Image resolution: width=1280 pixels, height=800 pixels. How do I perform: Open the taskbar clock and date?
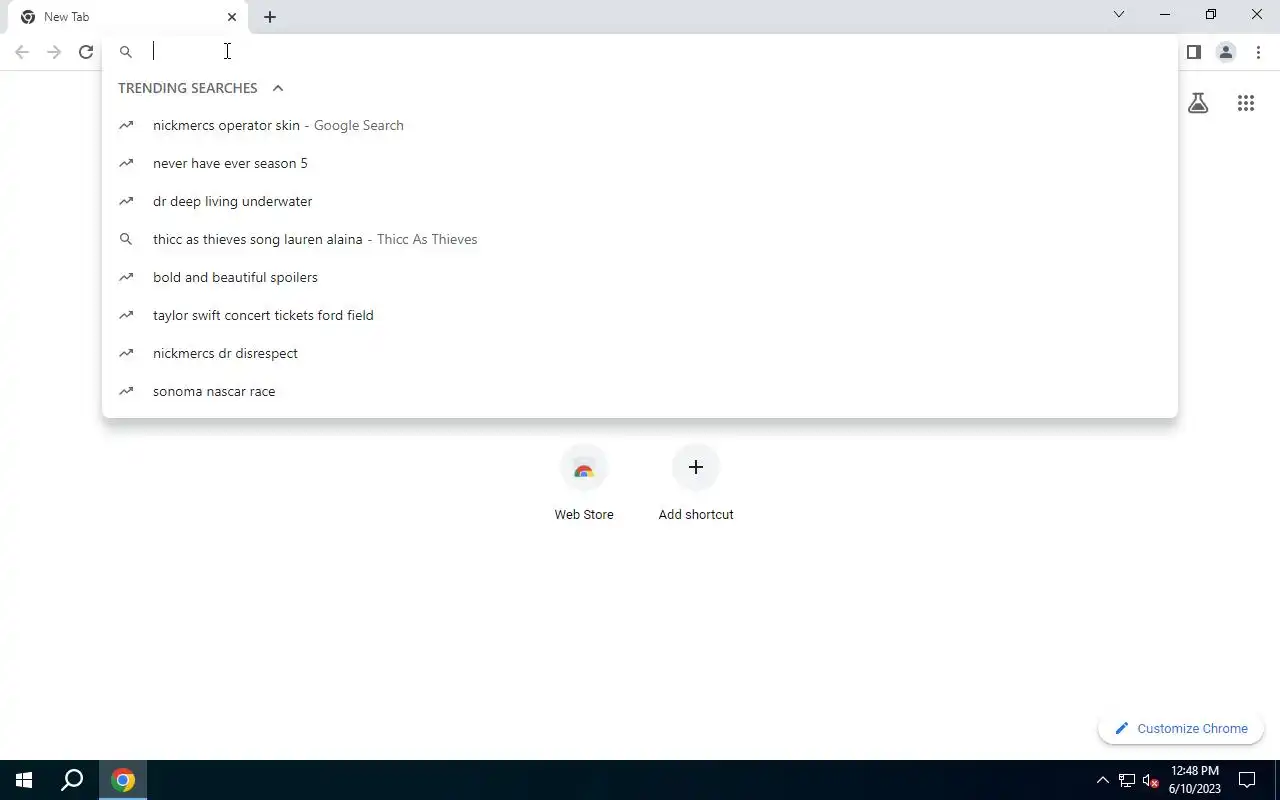coord(1195,780)
